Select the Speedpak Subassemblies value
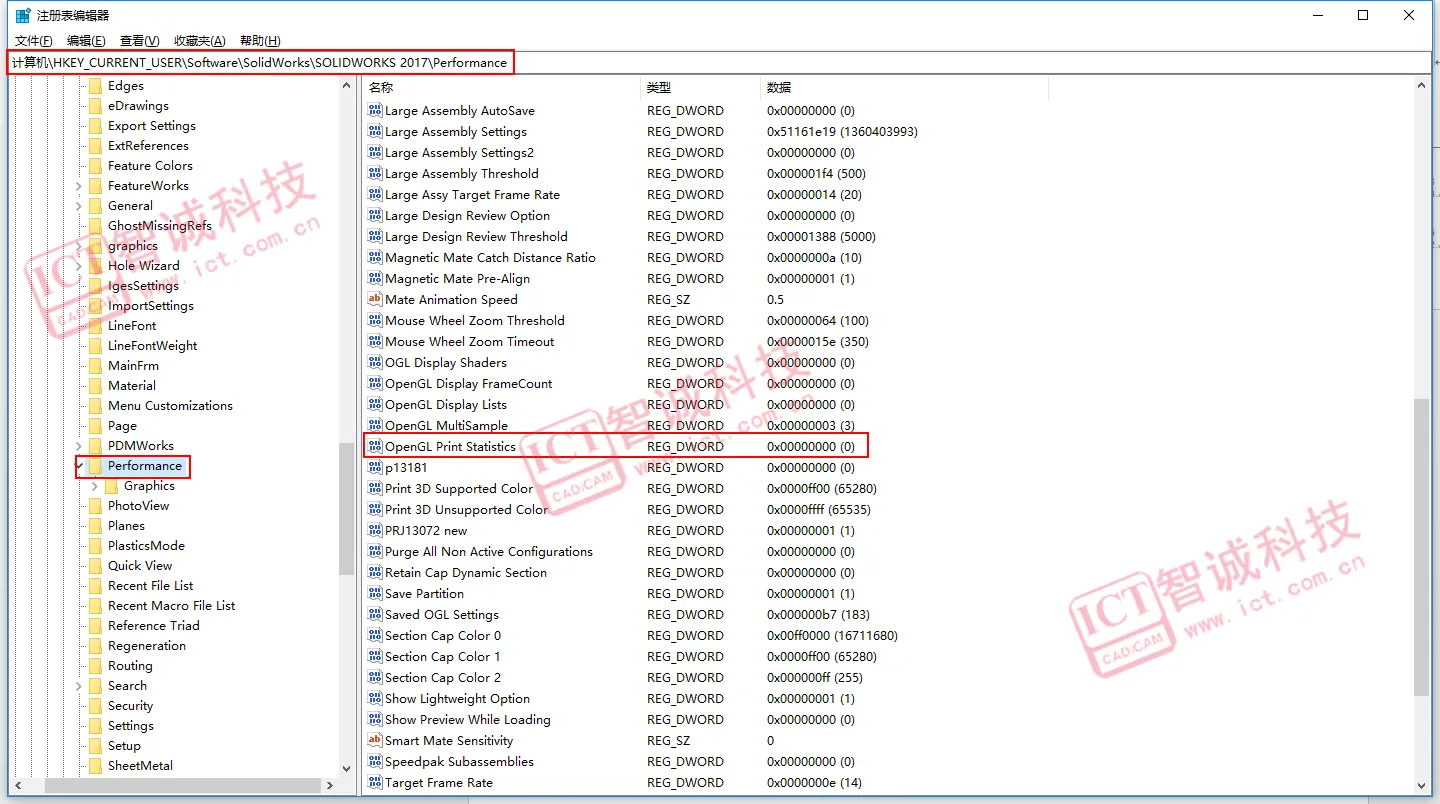 click(459, 762)
